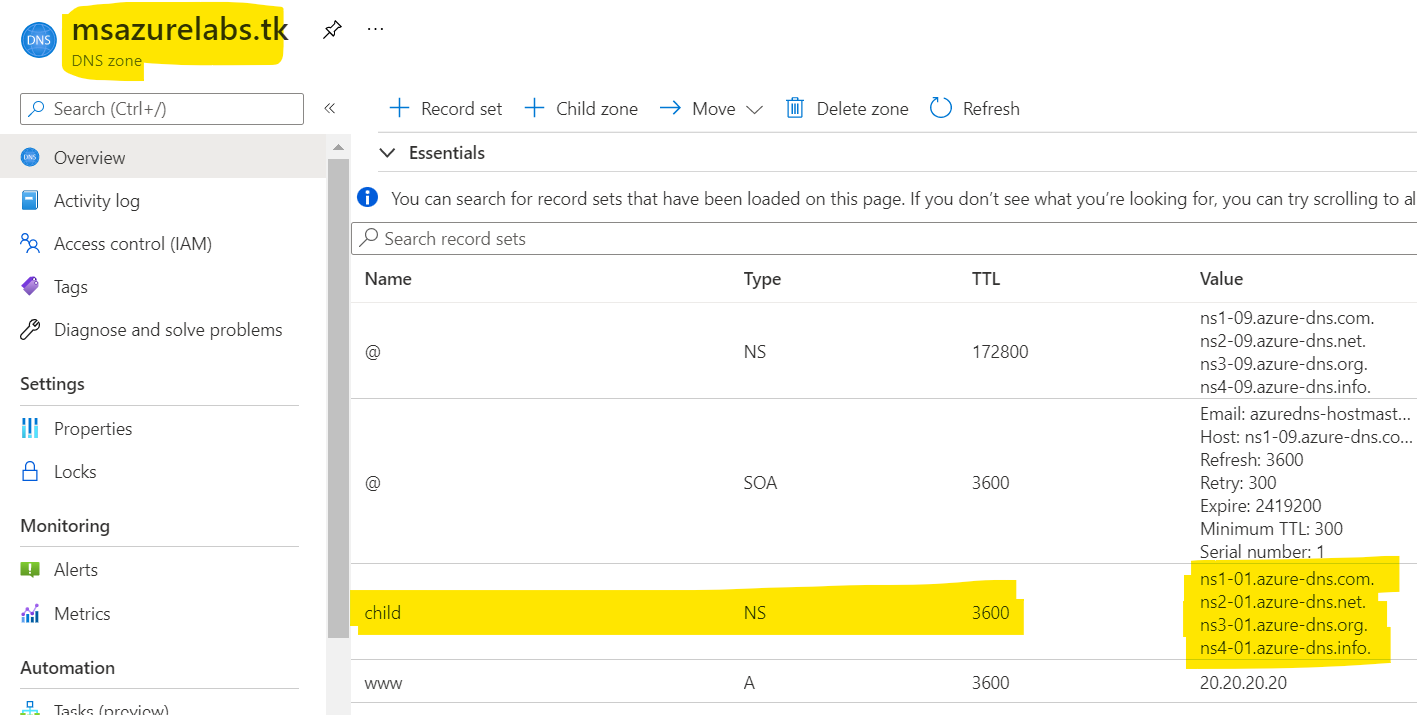
Task: Click the green Alerts icon
Action: [x=30, y=570]
